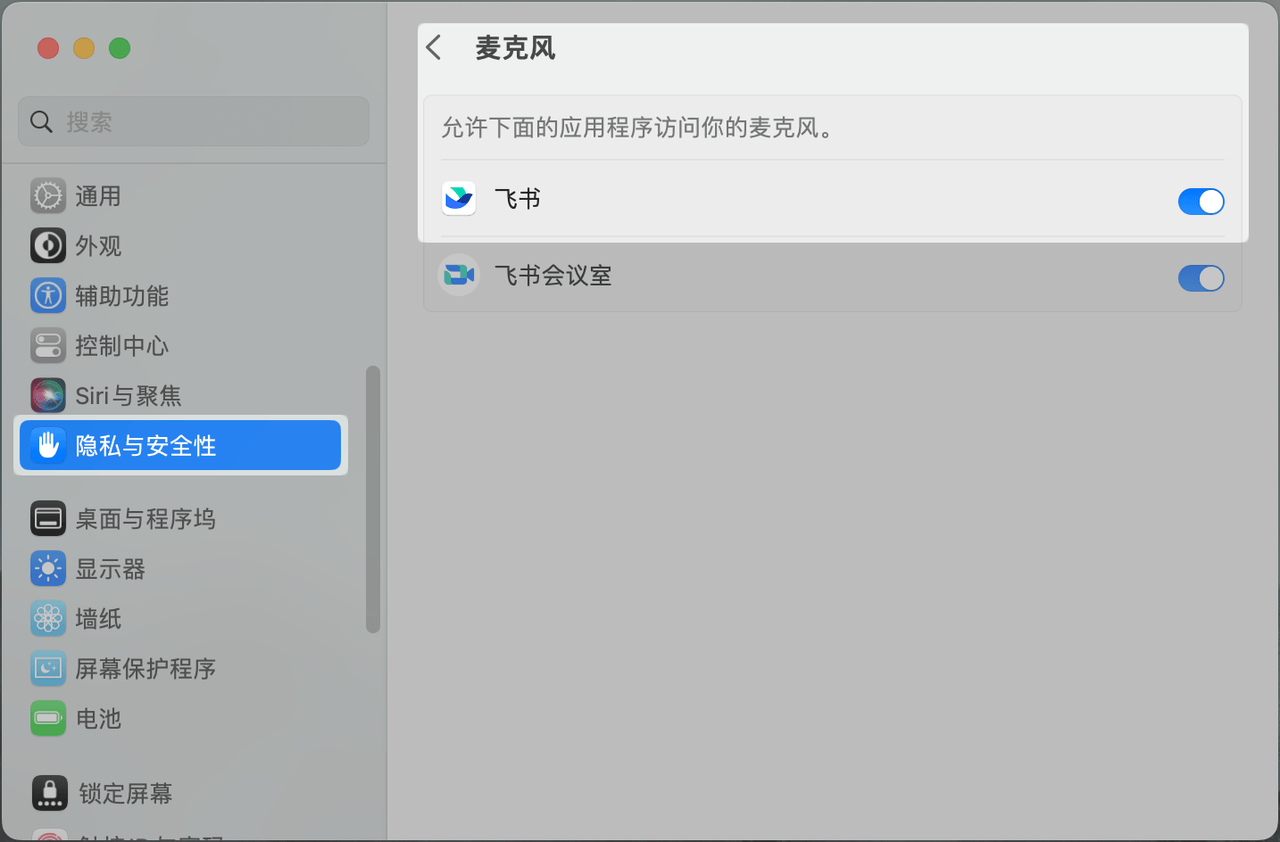Turn off microphone access for 飞书会议室
The width and height of the screenshot is (1280, 842).
[1200, 278]
